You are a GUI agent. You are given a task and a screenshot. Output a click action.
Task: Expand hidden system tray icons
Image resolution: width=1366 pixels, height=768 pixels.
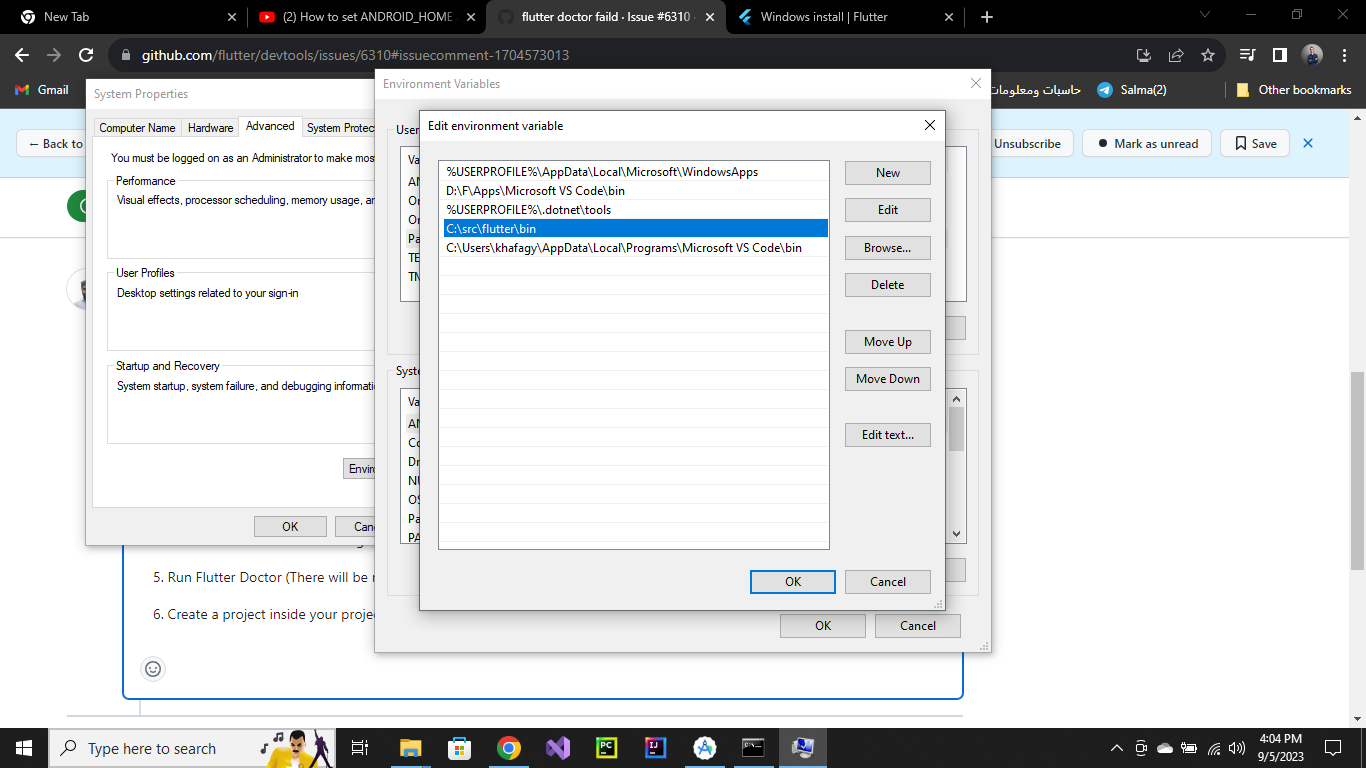click(1116, 747)
